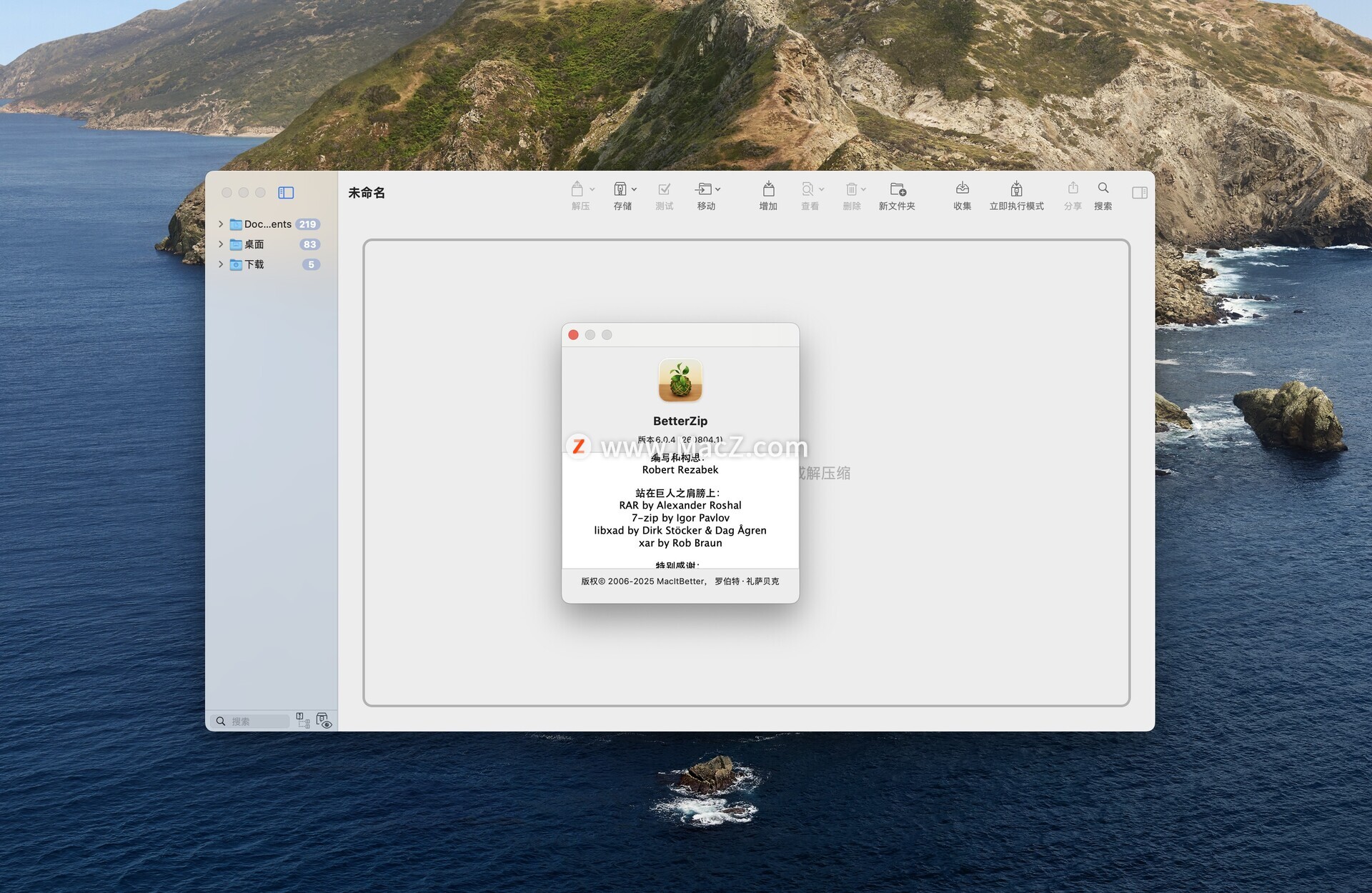Viewport: 1372px width, 893px height.
Task: Focus the sidebar 搜索 search field
Action: click(x=250, y=721)
